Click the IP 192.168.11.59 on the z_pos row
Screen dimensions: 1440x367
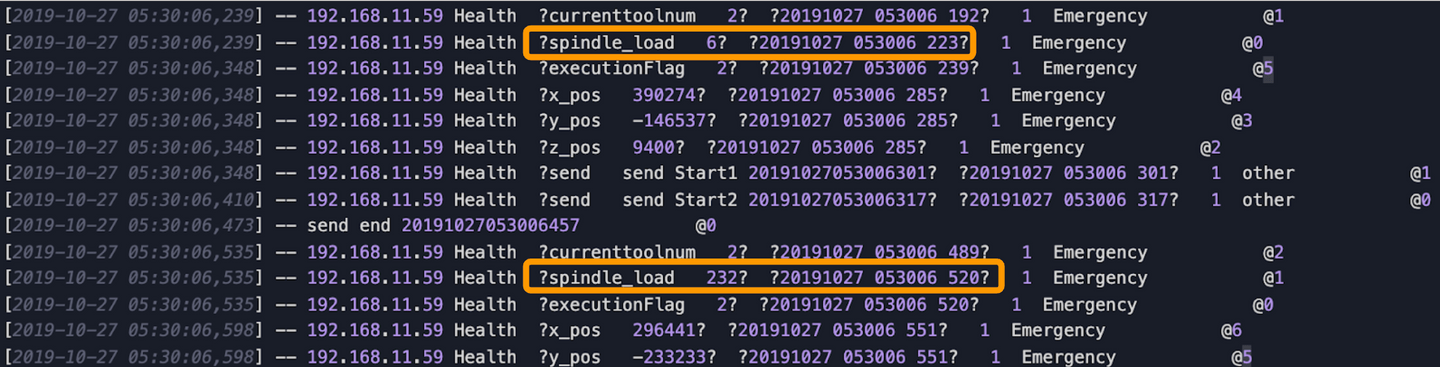pos(375,147)
